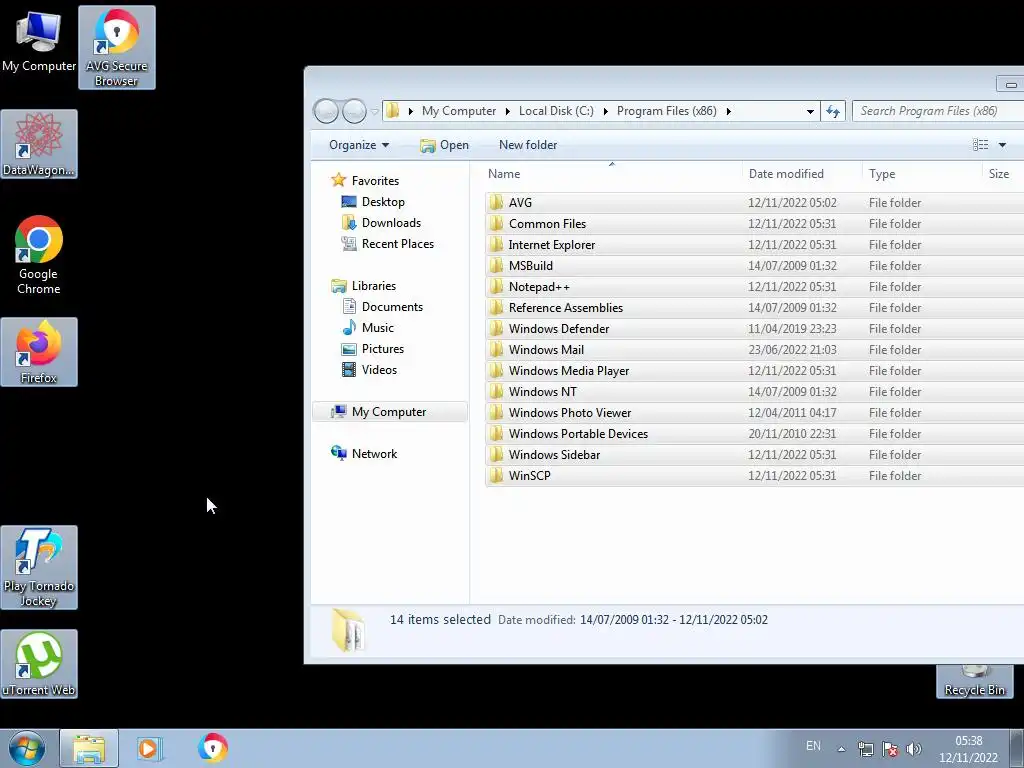Open the My Computer desktop icon
The width and height of the screenshot is (1024, 768).
pyautogui.click(x=39, y=41)
